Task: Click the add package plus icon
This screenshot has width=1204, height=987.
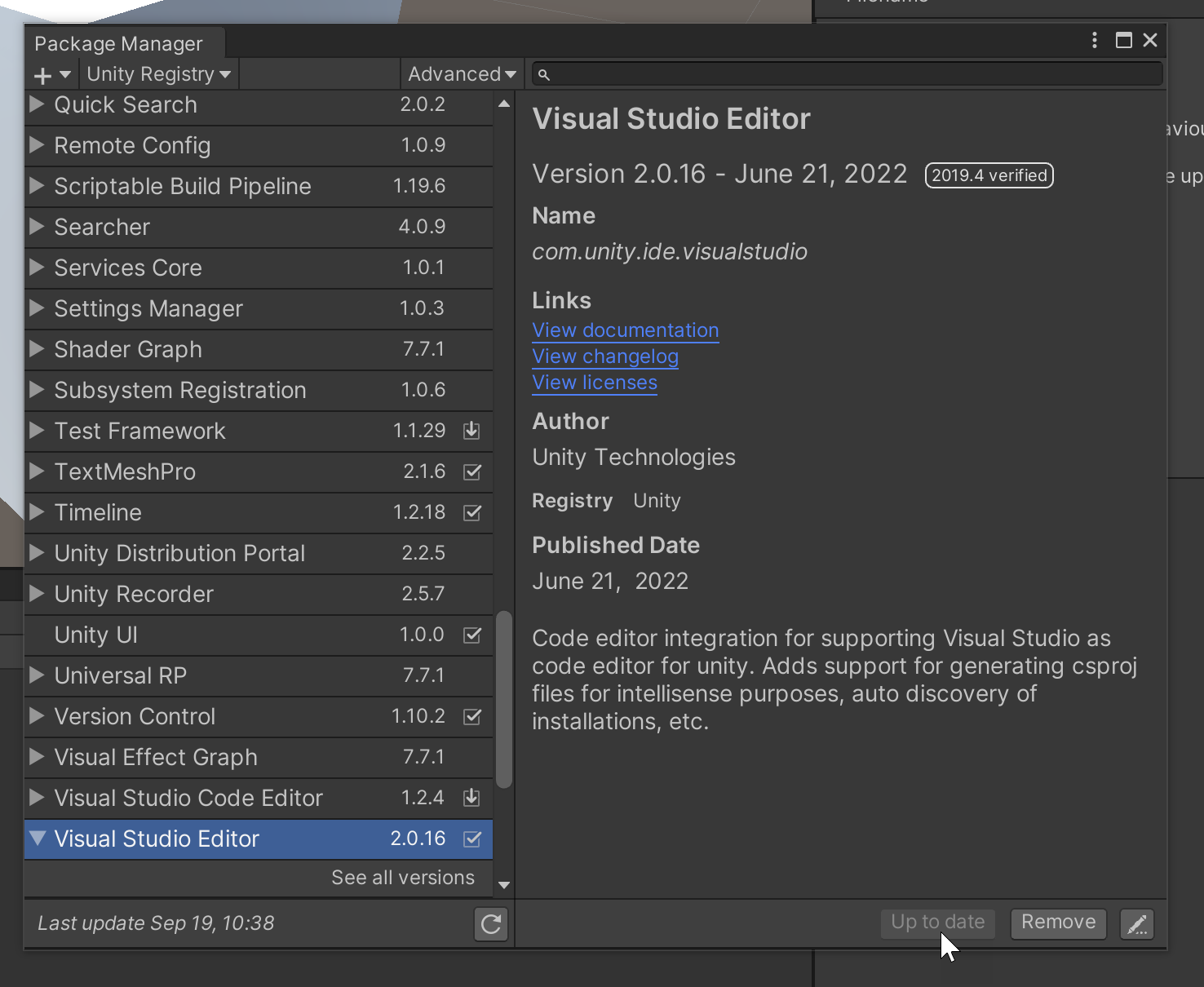Action: [43, 75]
